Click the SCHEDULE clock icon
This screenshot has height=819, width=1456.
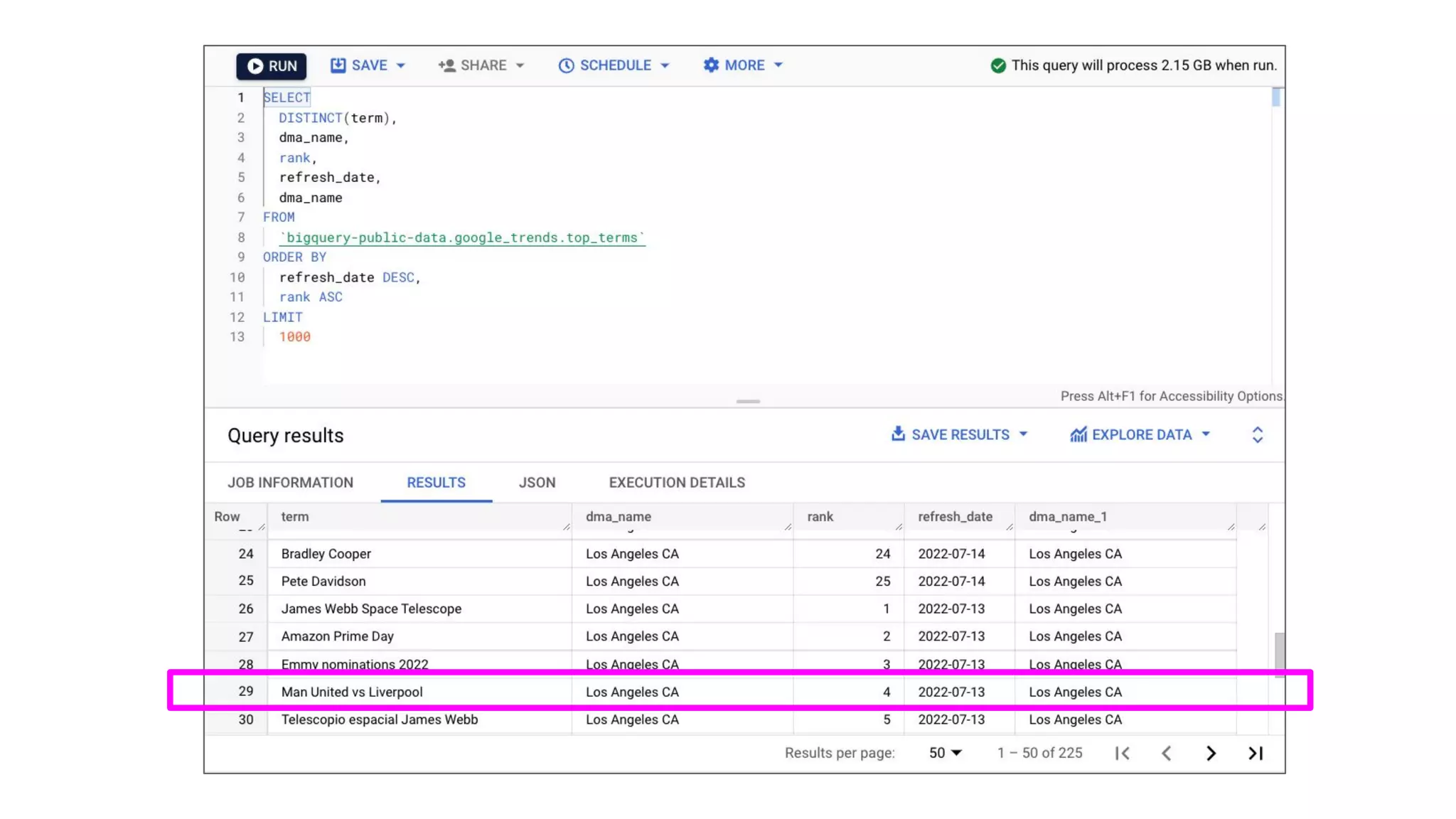click(566, 65)
